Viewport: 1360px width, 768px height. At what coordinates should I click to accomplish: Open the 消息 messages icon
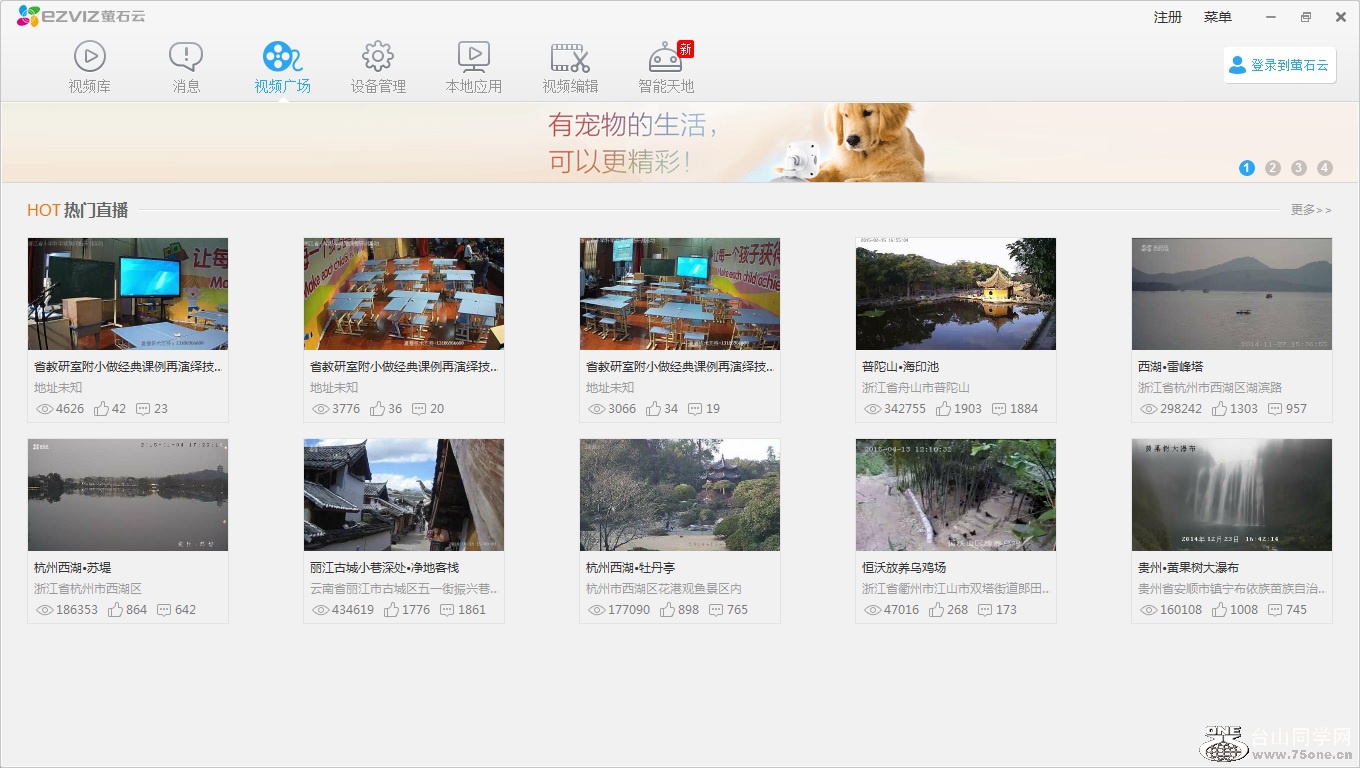click(186, 57)
